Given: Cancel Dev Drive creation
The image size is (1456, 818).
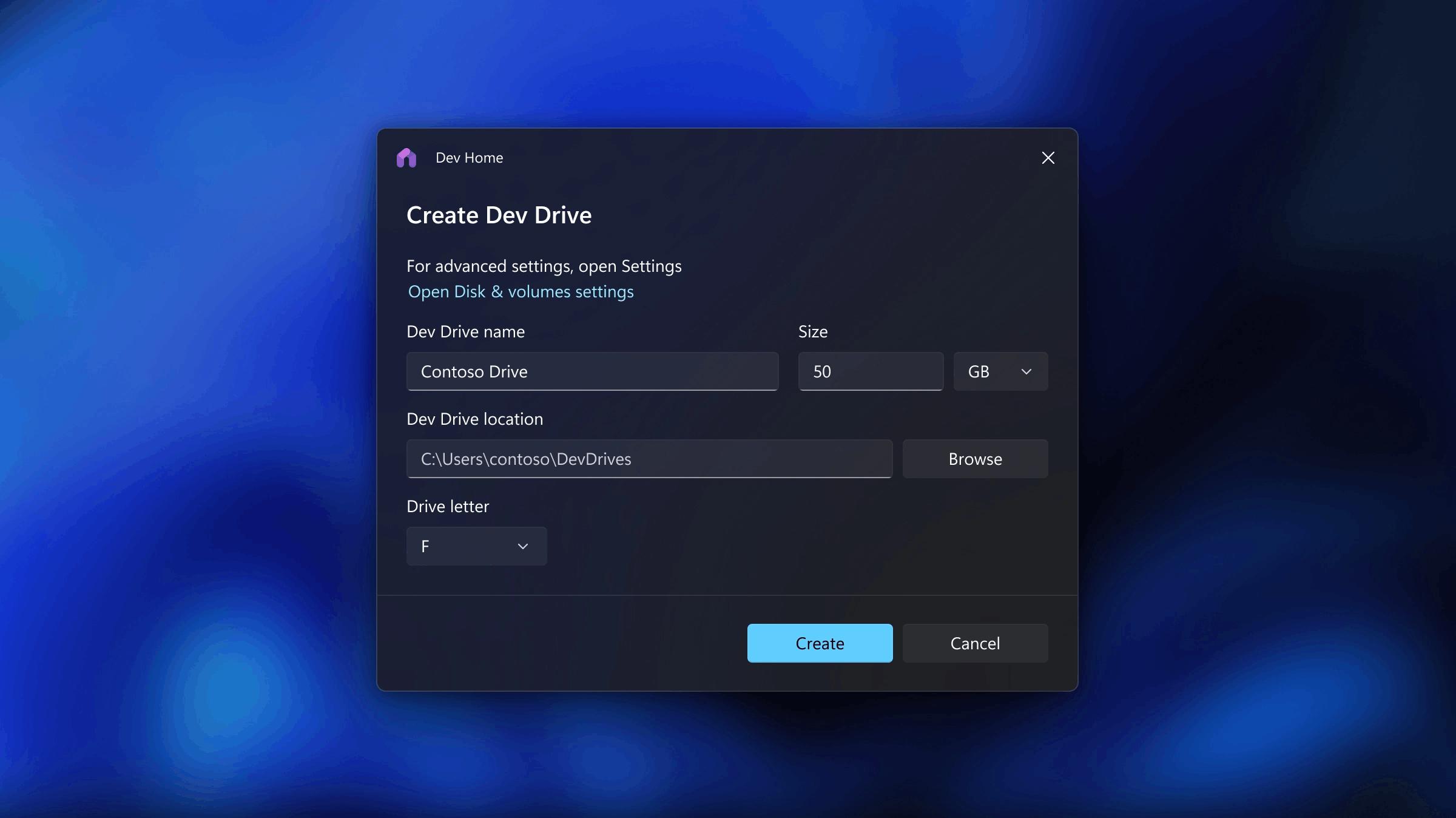Looking at the screenshot, I should pyautogui.click(x=975, y=643).
